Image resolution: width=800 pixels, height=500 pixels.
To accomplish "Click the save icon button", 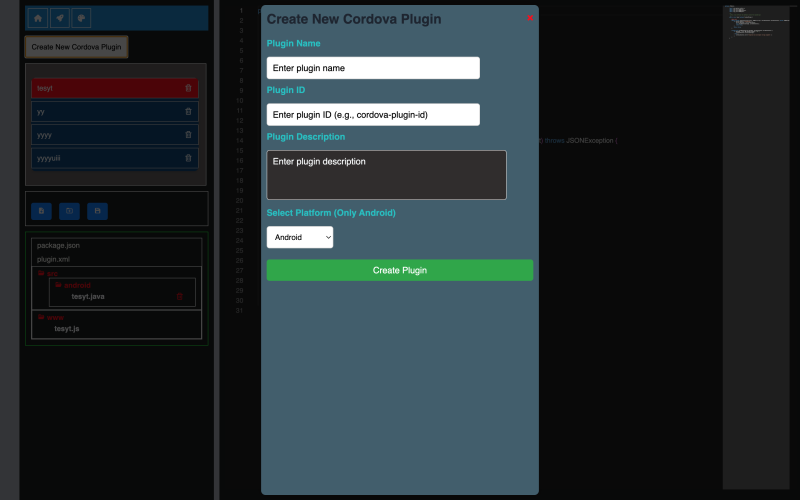I will [x=97, y=211].
